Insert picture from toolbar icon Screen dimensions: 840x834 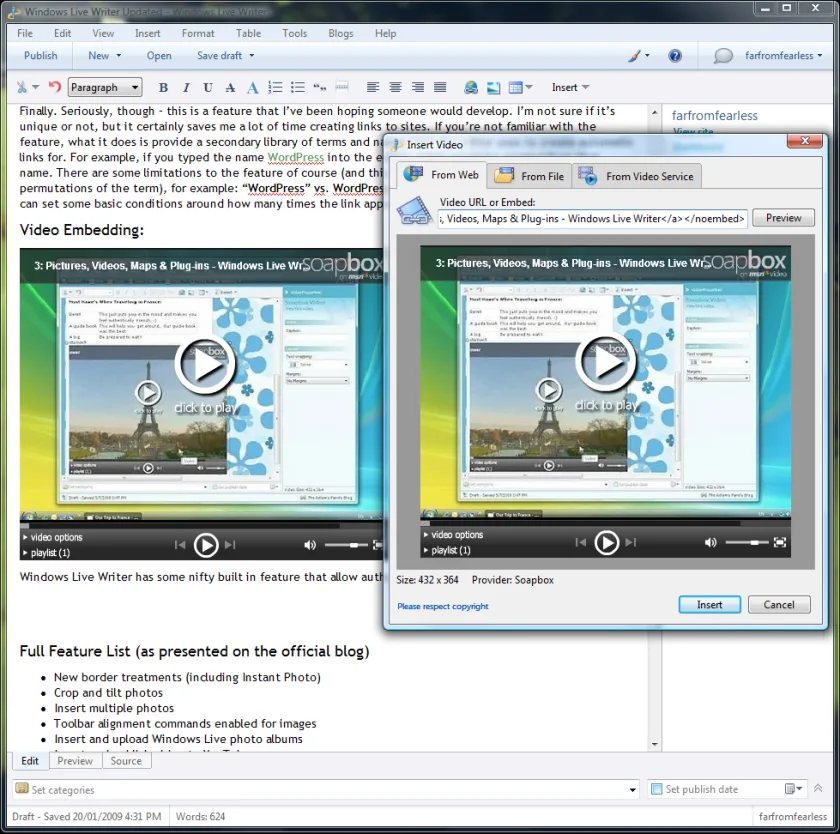coord(493,87)
